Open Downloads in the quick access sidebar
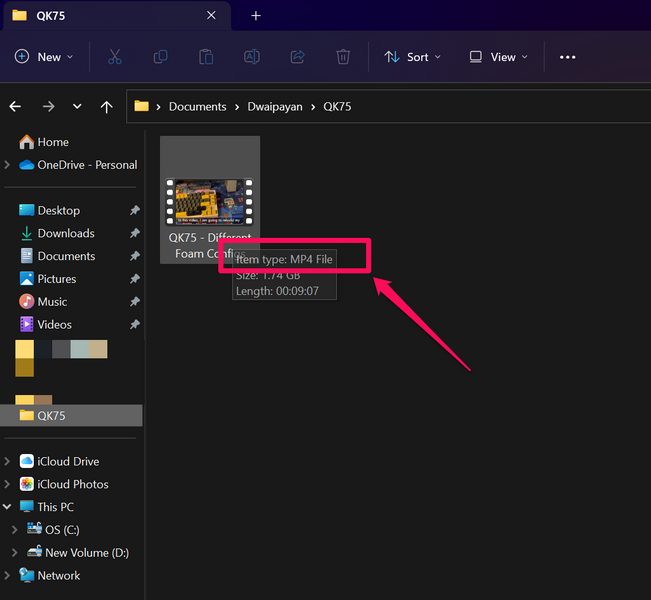Image resolution: width=651 pixels, height=600 pixels. [x=66, y=233]
